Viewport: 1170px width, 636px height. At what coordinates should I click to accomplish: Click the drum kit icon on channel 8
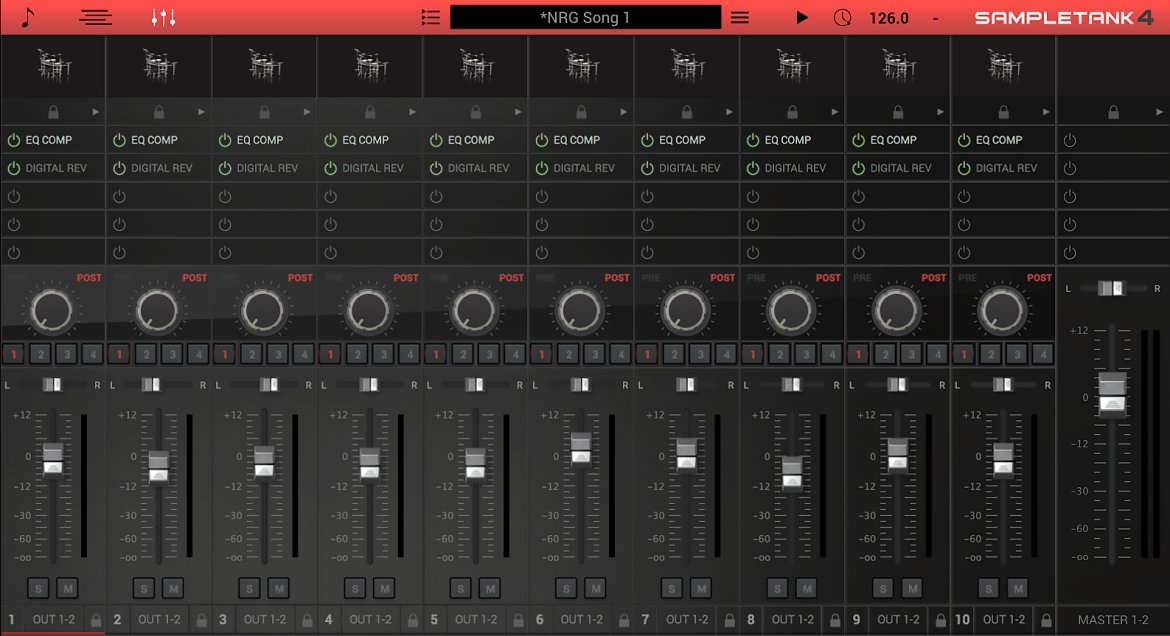793,66
